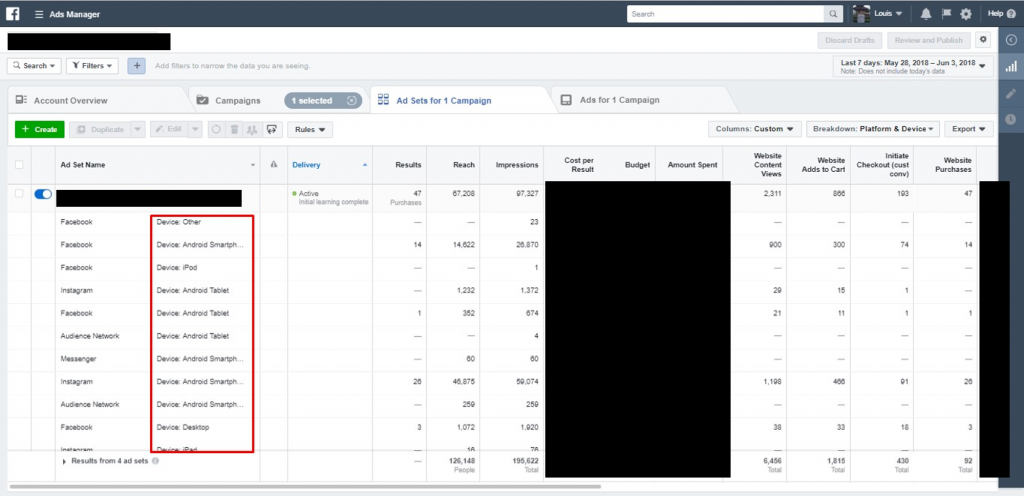Click the Device: Desktop row label
The width and height of the screenshot is (1024, 496).
click(x=183, y=427)
